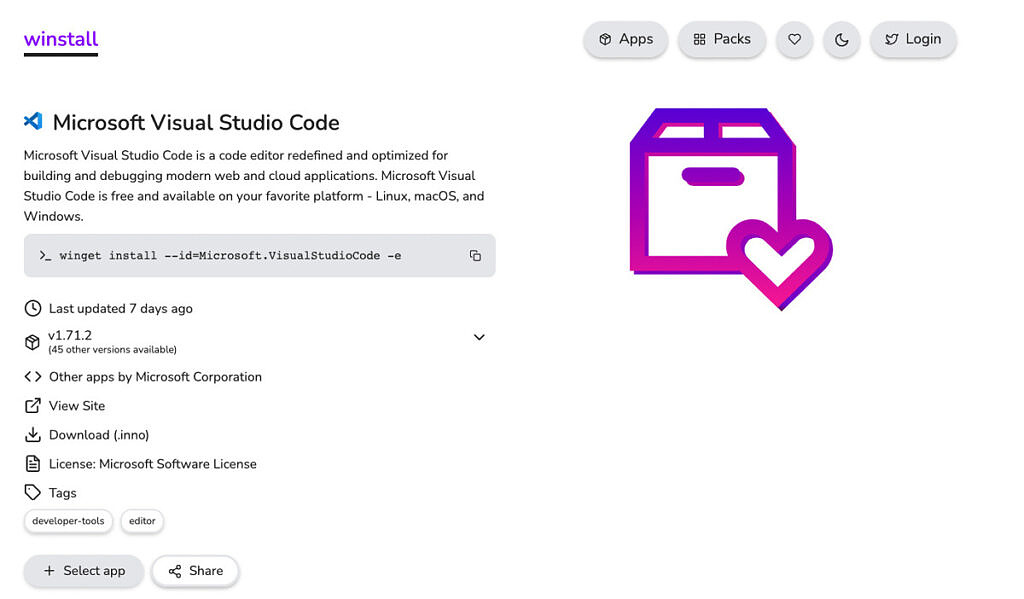Click Login with GitHub
Image resolution: width=1024 pixels, height=599 pixels.
tap(913, 39)
